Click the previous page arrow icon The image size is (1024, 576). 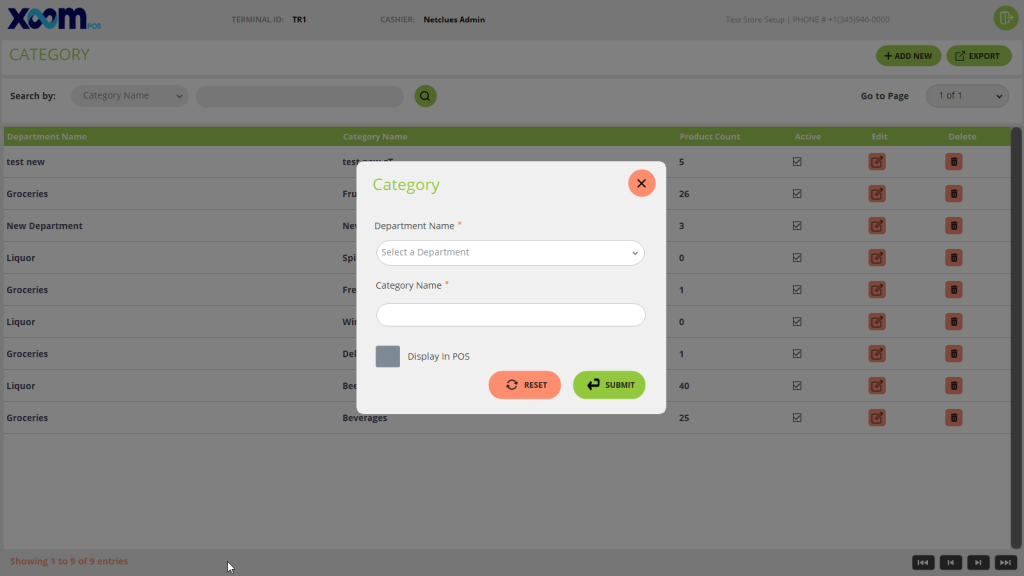(x=950, y=562)
